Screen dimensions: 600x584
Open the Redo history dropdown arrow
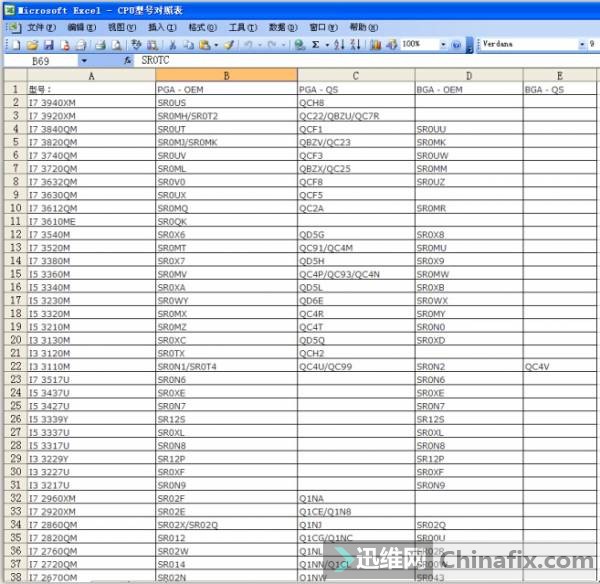click(283, 45)
